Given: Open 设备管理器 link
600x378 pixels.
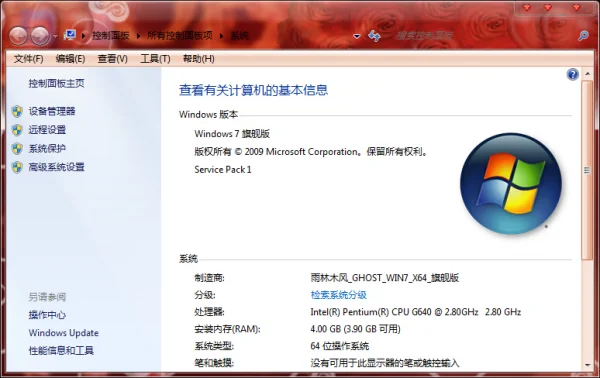Looking at the screenshot, I should coord(52,111).
